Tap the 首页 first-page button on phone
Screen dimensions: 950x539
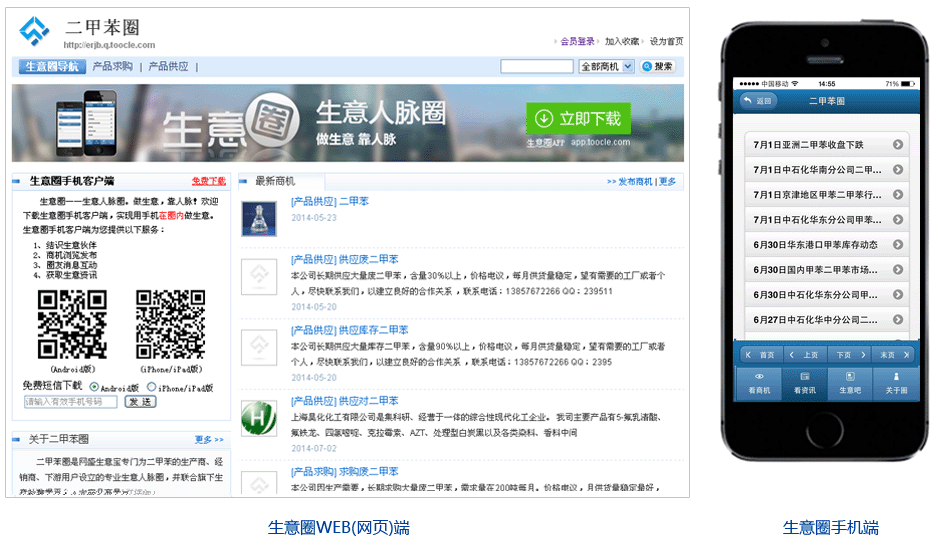coord(760,355)
